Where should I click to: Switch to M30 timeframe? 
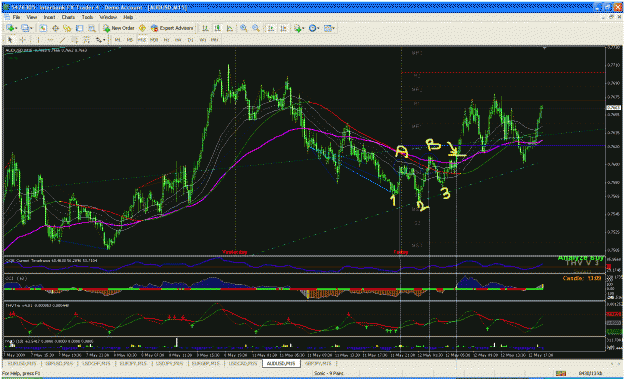point(154,40)
